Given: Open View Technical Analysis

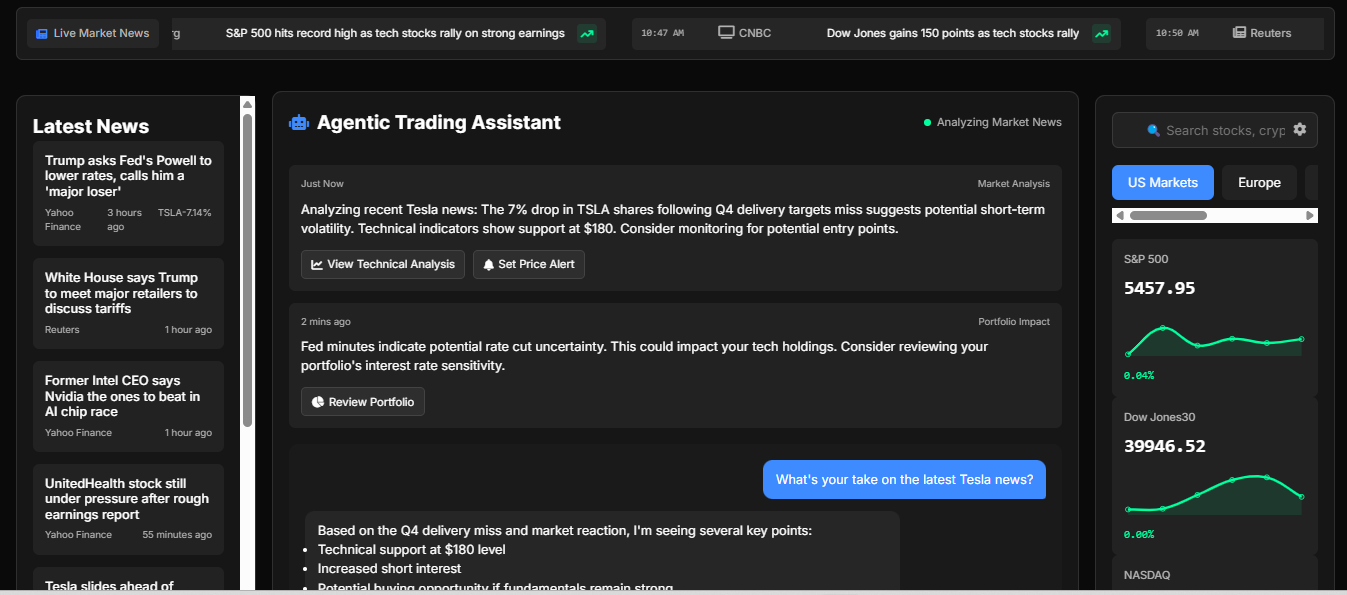Looking at the screenshot, I should [383, 265].
